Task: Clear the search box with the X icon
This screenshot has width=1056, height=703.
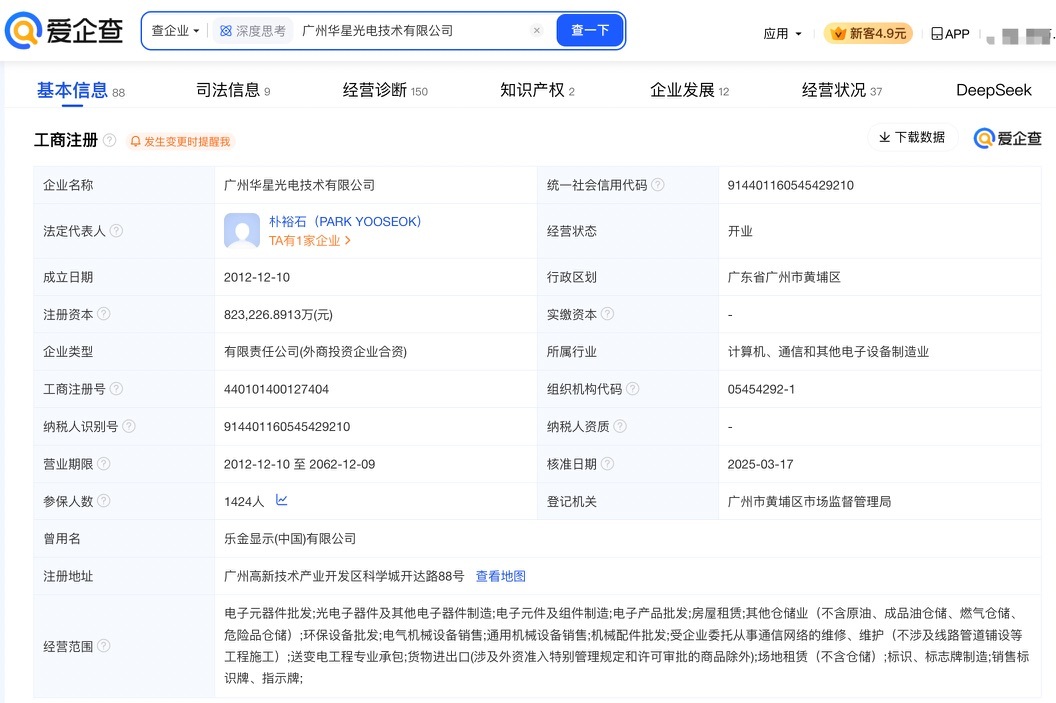Action: (x=537, y=30)
